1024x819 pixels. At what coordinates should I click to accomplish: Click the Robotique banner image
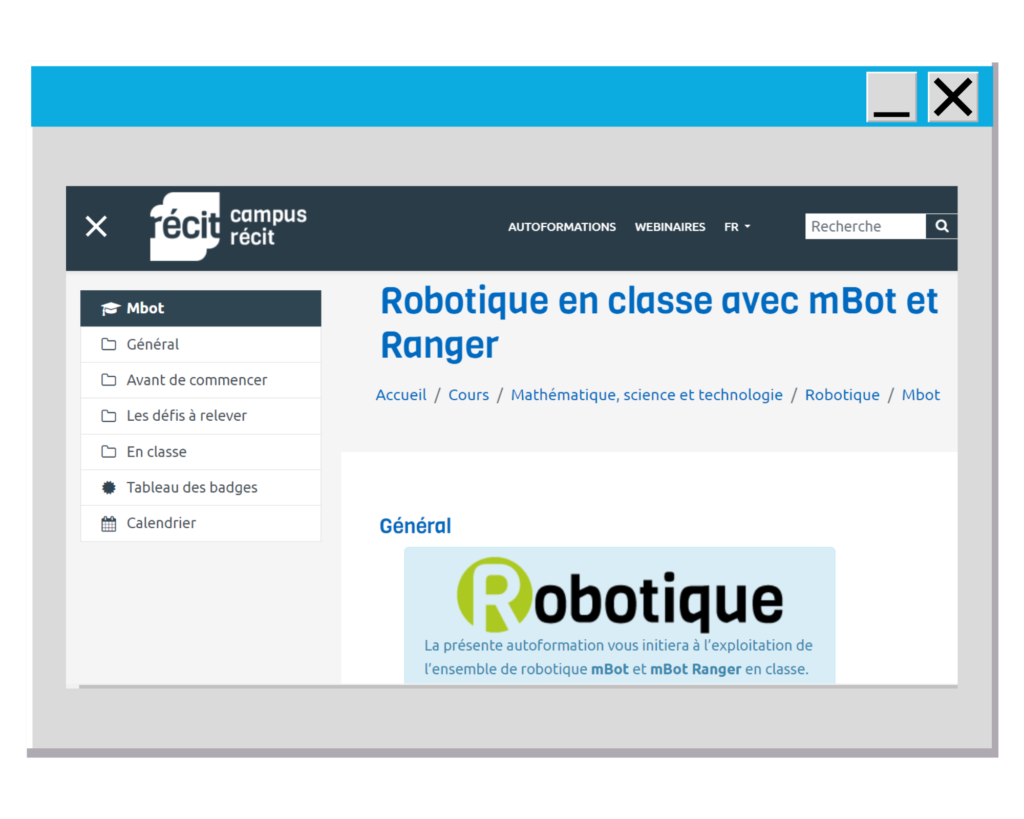[619, 596]
